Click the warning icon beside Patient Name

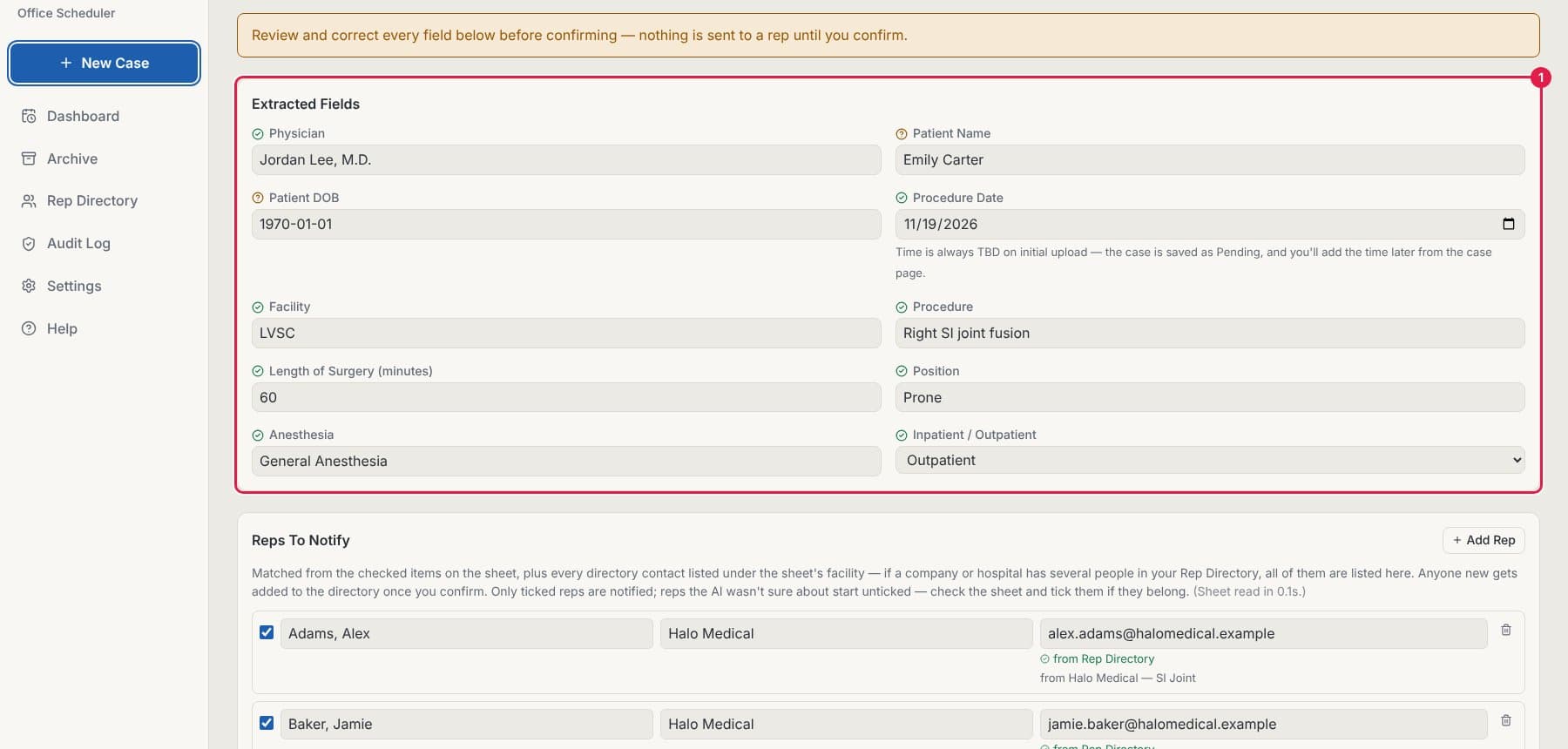pos(902,134)
